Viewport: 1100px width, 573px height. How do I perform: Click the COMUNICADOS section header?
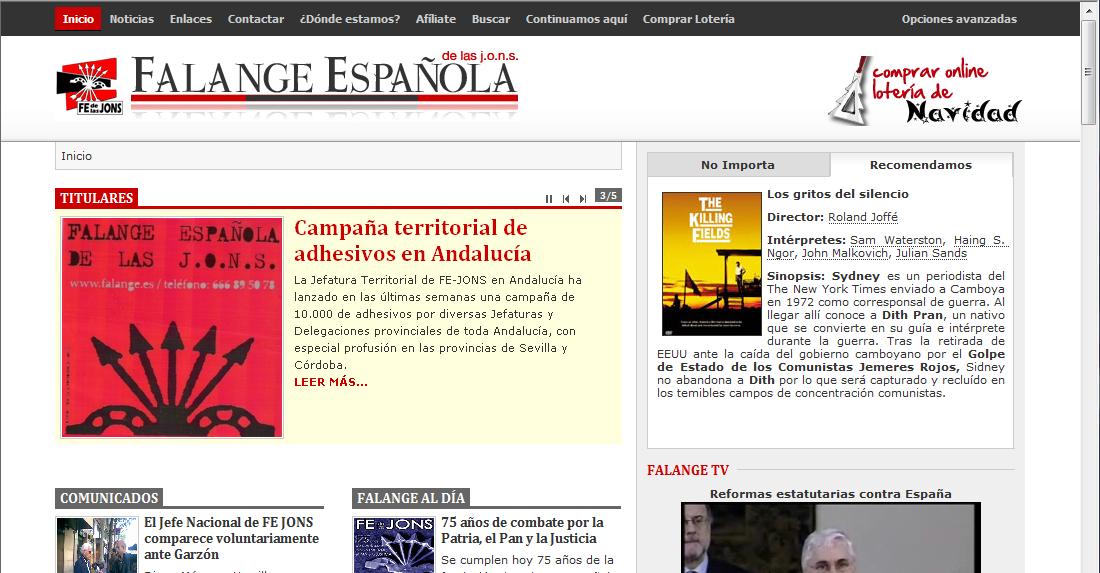[x=109, y=498]
